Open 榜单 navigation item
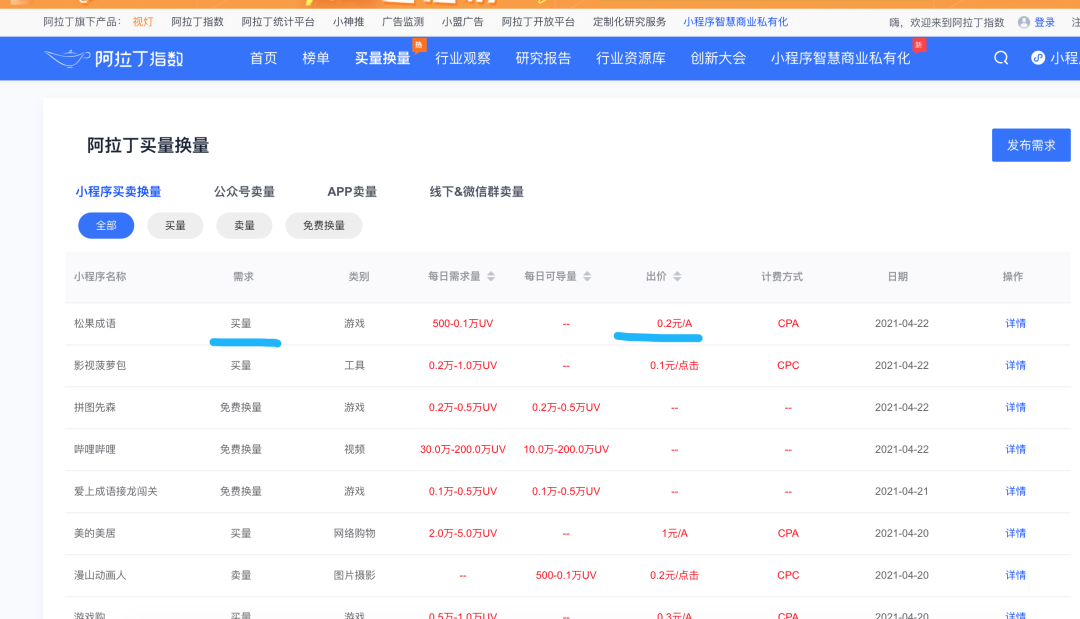The width and height of the screenshot is (1080, 619). click(x=315, y=59)
